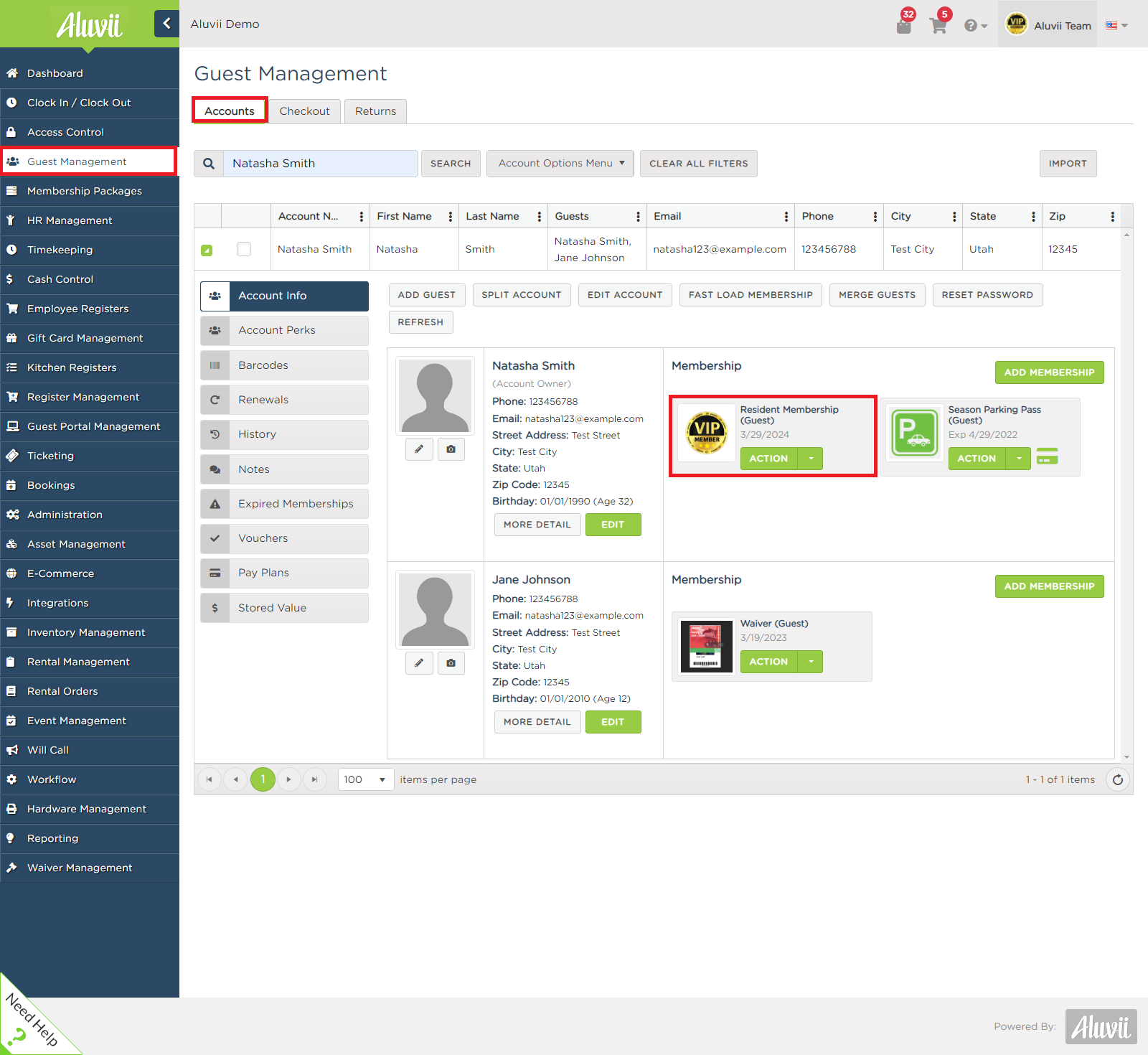
Task: Click the SEARCH button
Action: tap(451, 164)
